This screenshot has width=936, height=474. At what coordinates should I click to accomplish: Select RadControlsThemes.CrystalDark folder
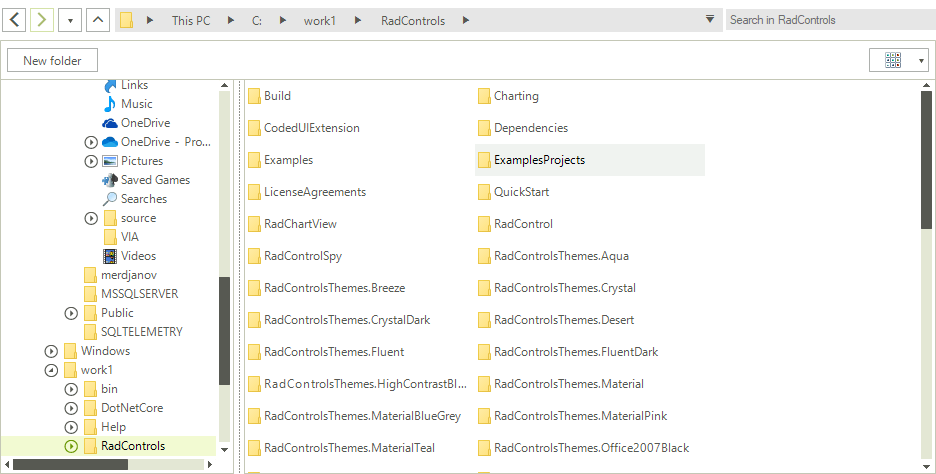(339, 320)
